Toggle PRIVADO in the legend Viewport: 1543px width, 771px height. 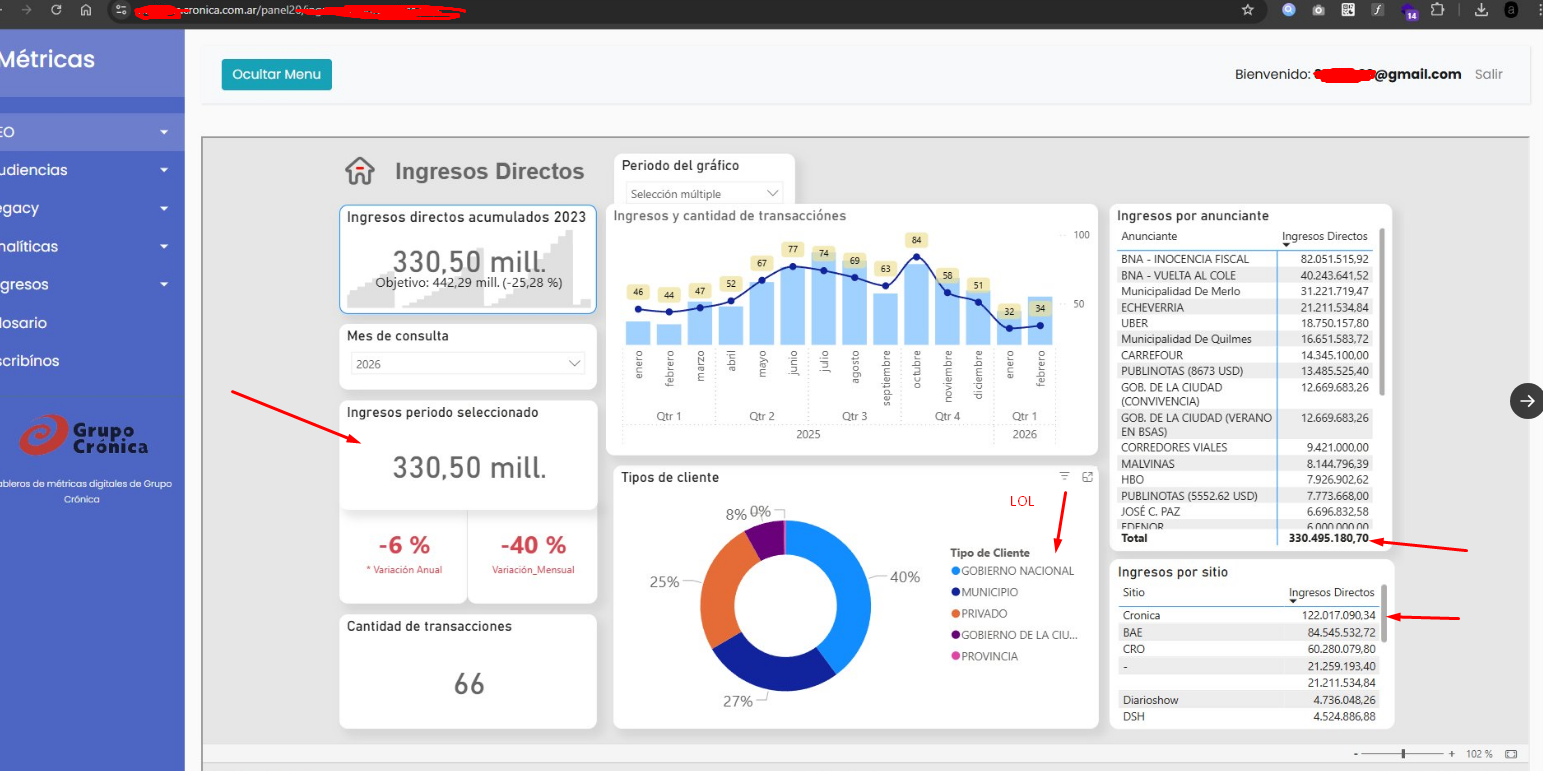(x=979, y=614)
